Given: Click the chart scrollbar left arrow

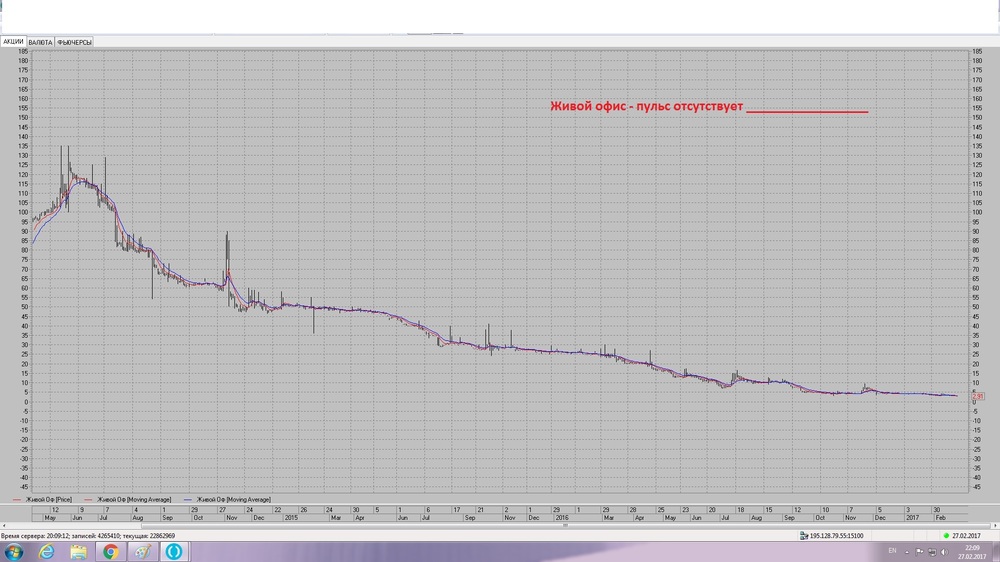Looking at the screenshot, I should point(4,526).
